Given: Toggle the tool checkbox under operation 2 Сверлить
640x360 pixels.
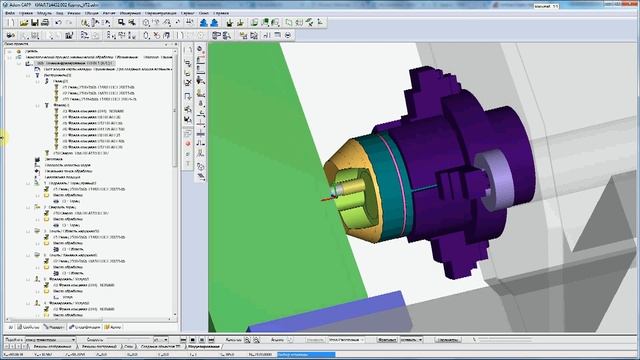Looking at the screenshot, I should pos(47,213).
